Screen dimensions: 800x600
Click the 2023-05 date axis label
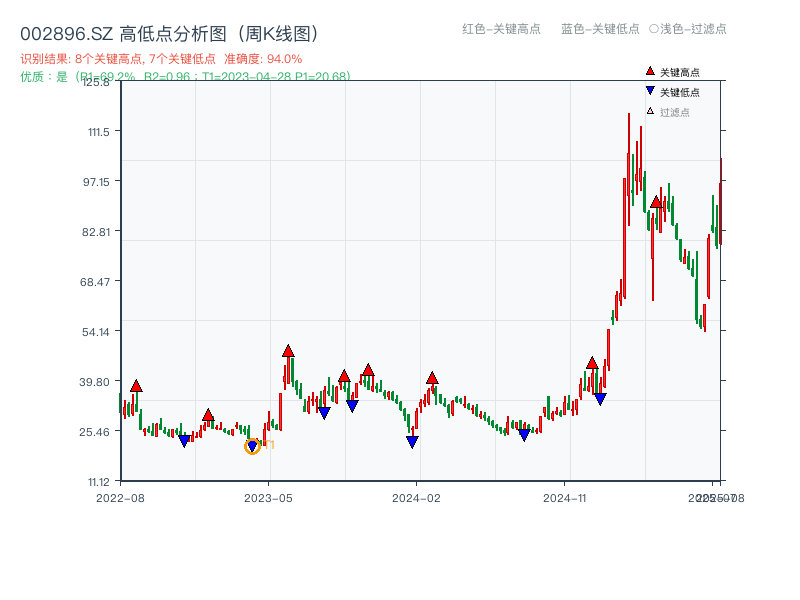coord(267,496)
